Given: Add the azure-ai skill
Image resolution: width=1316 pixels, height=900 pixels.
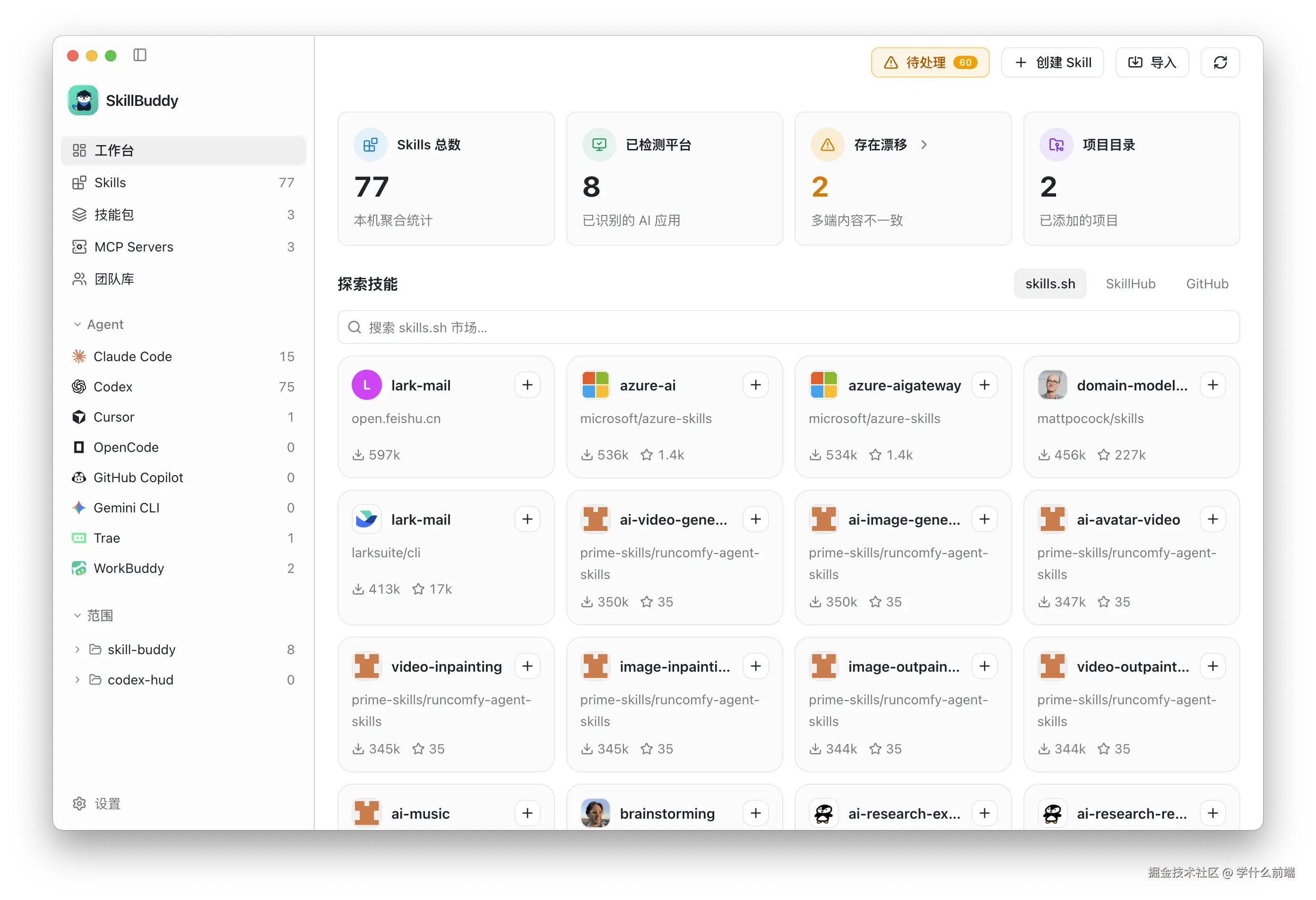Looking at the screenshot, I should coord(755,385).
